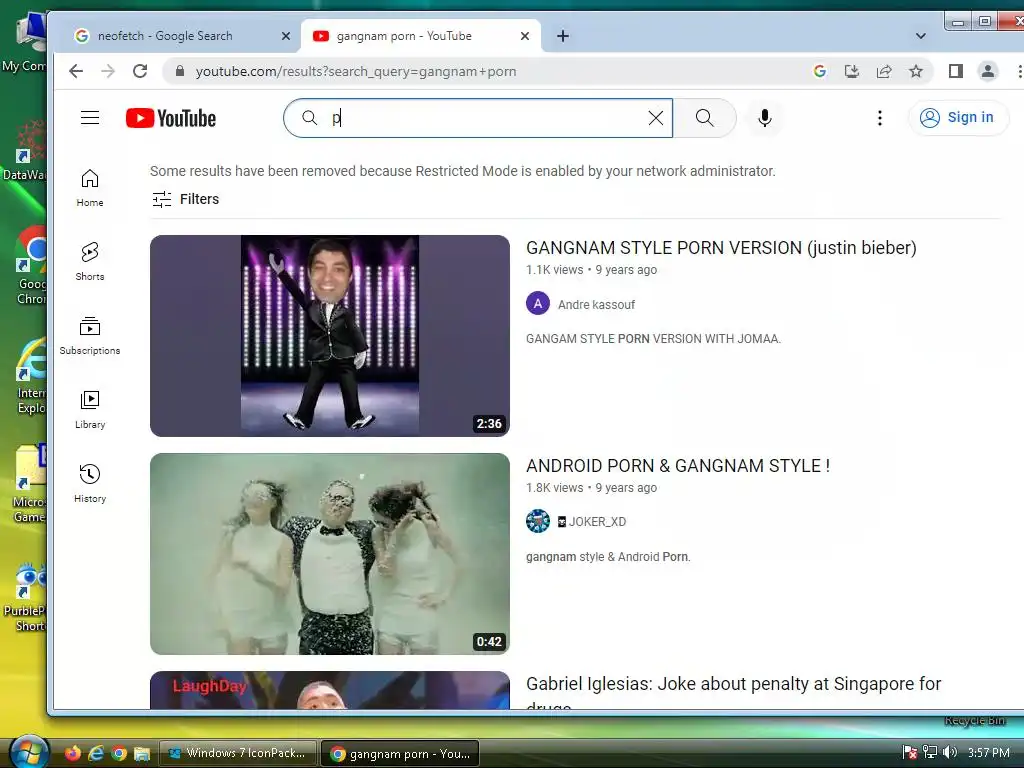Open YouTube settings three-dot menu
Image resolution: width=1024 pixels, height=768 pixels.
click(x=880, y=118)
